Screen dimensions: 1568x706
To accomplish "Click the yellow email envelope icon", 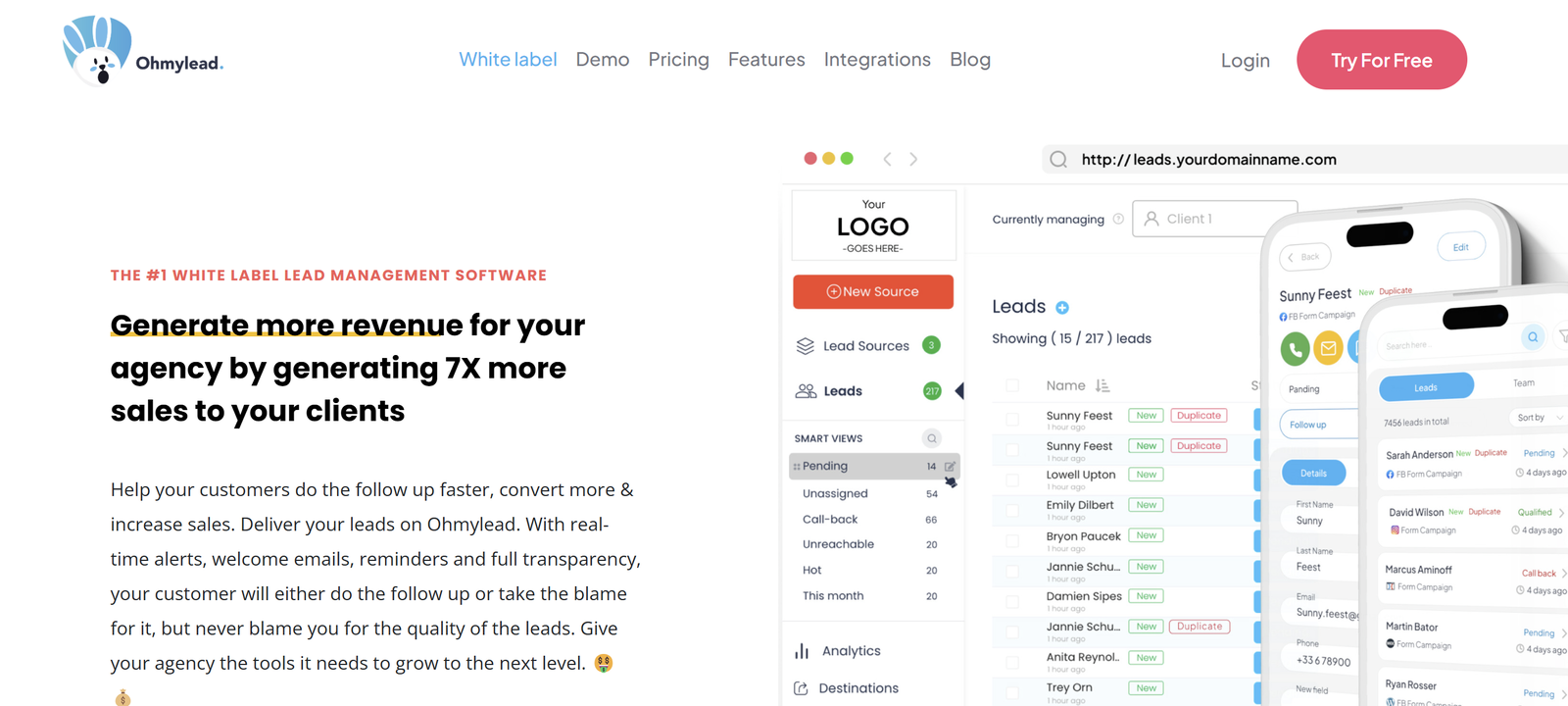I will [x=1328, y=348].
